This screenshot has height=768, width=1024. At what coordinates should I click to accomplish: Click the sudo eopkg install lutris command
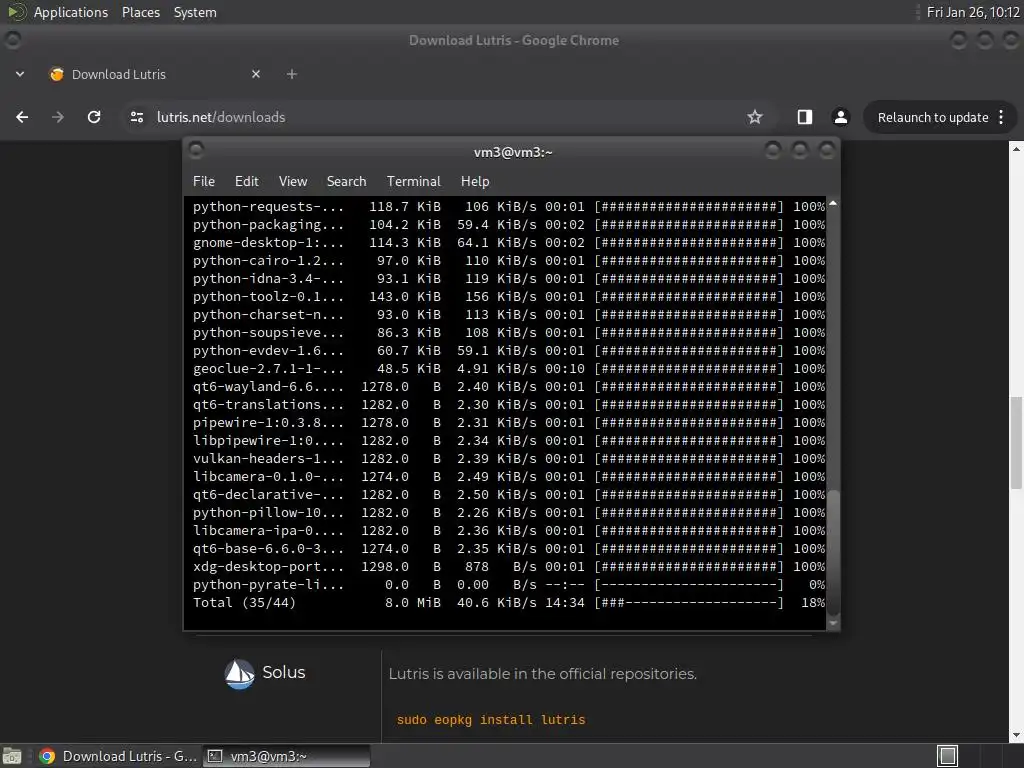(x=491, y=720)
